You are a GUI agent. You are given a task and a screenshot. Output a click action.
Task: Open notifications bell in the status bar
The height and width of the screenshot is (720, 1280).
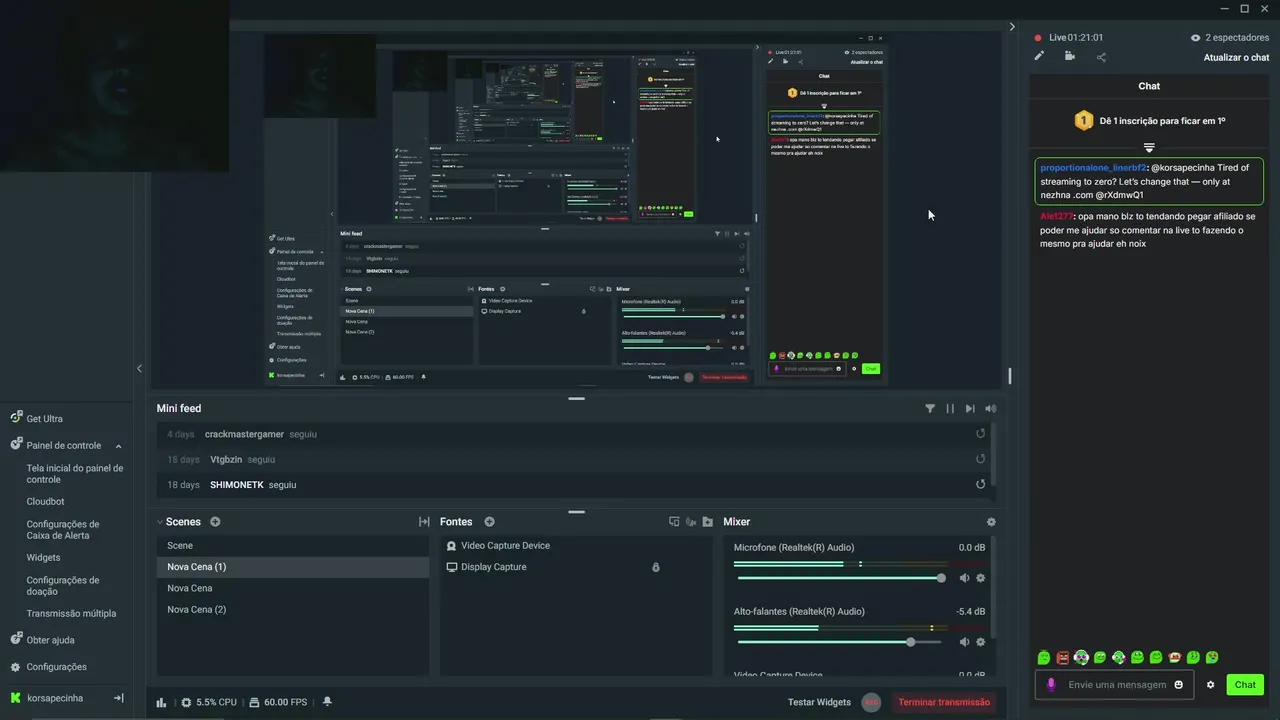click(x=327, y=702)
